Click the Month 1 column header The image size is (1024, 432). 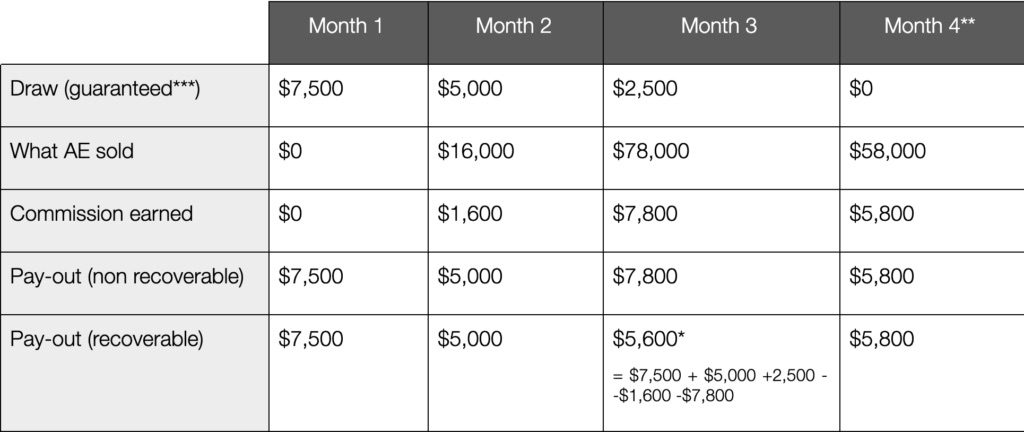(x=346, y=27)
